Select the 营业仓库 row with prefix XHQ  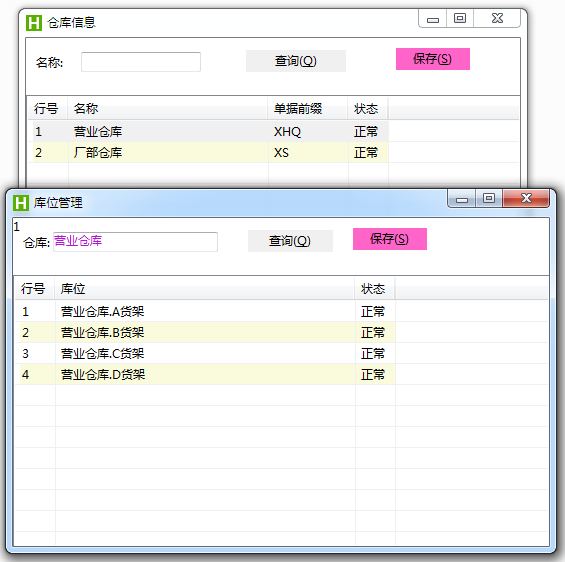(209, 131)
